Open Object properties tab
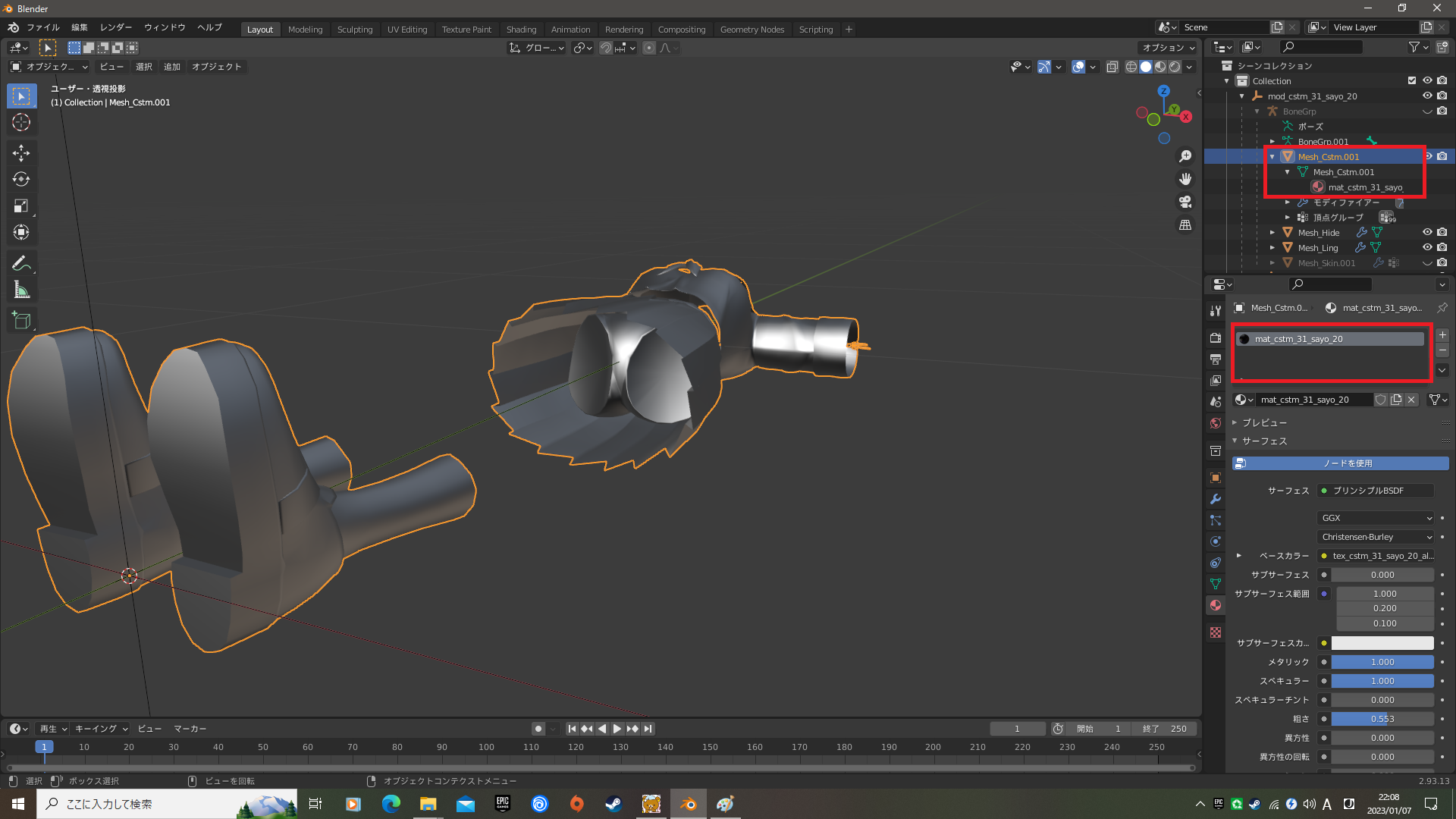Screen dimensions: 1456x819 coord(1216,478)
